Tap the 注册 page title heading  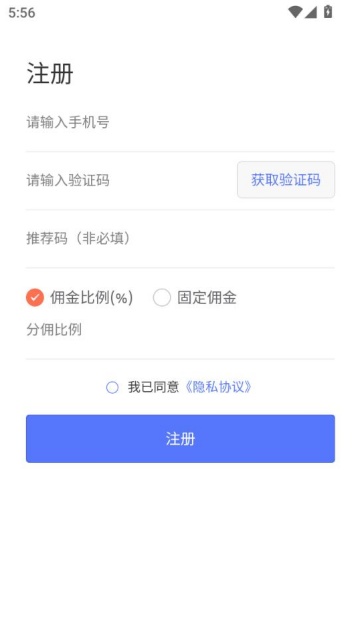(x=50, y=74)
